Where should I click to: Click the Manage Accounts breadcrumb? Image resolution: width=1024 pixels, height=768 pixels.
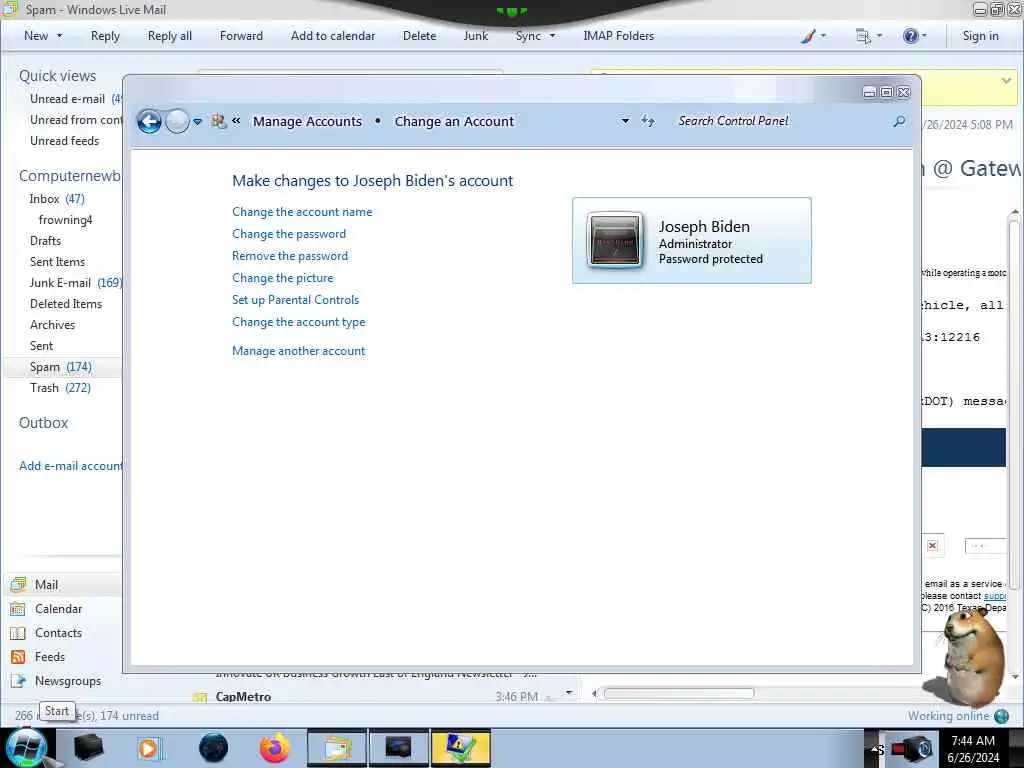(308, 121)
